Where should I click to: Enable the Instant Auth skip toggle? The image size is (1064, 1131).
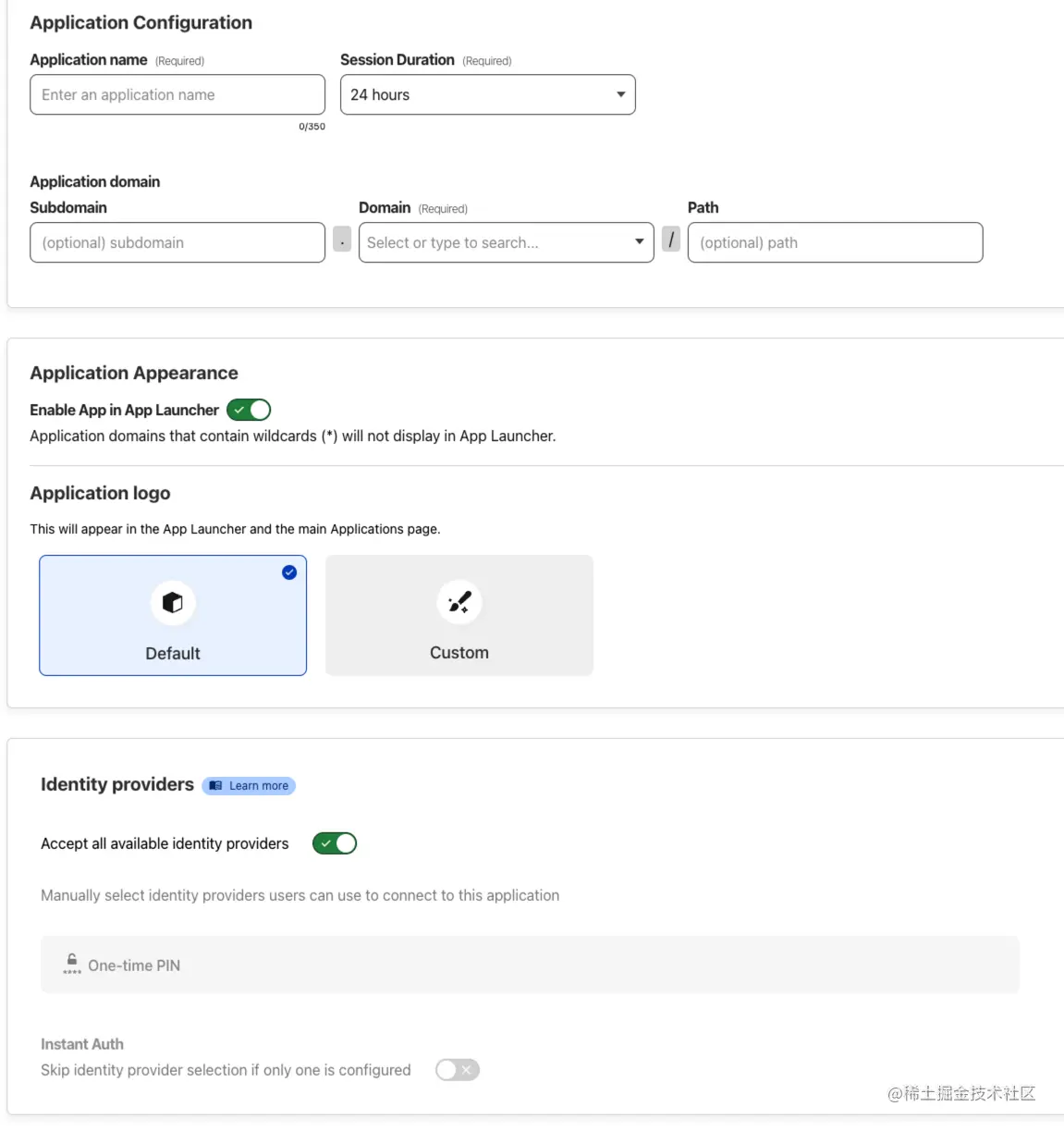click(458, 1070)
